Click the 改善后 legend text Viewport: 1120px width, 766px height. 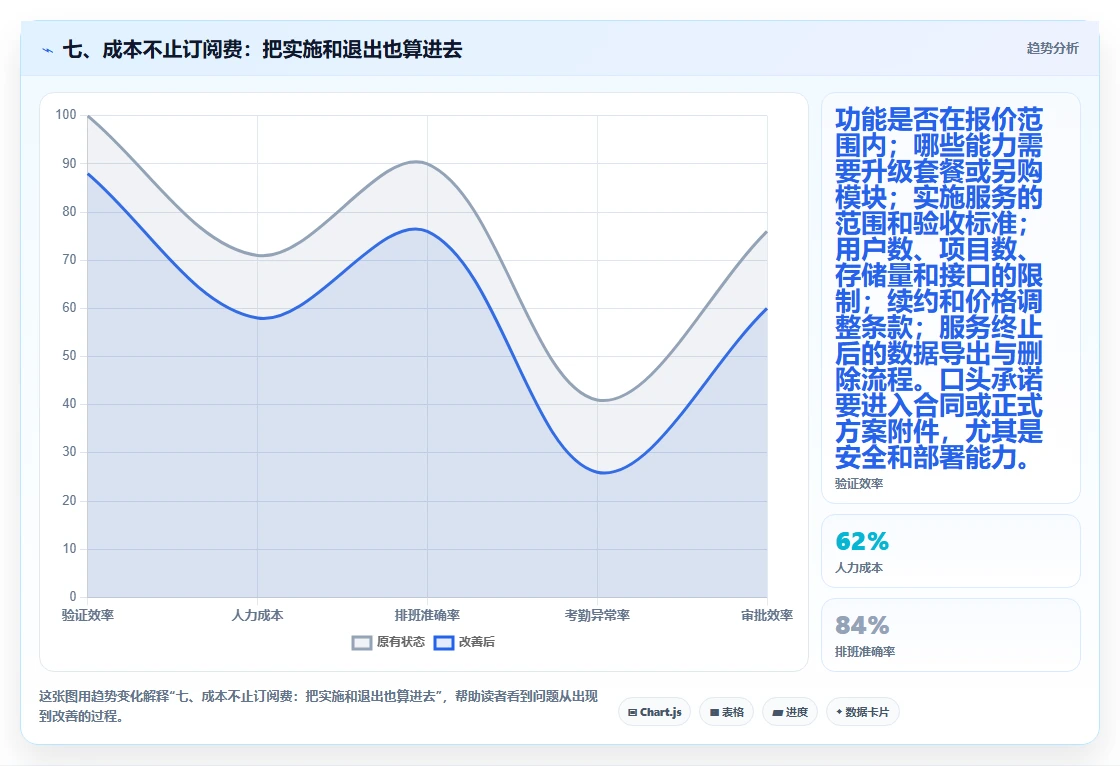click(476, 642)
